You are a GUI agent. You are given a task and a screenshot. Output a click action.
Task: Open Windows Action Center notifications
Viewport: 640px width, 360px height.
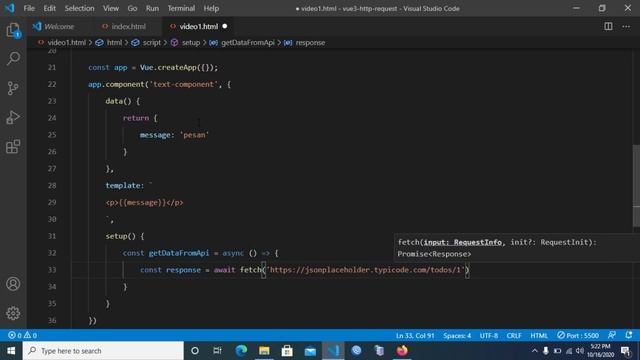click(626, 351)
